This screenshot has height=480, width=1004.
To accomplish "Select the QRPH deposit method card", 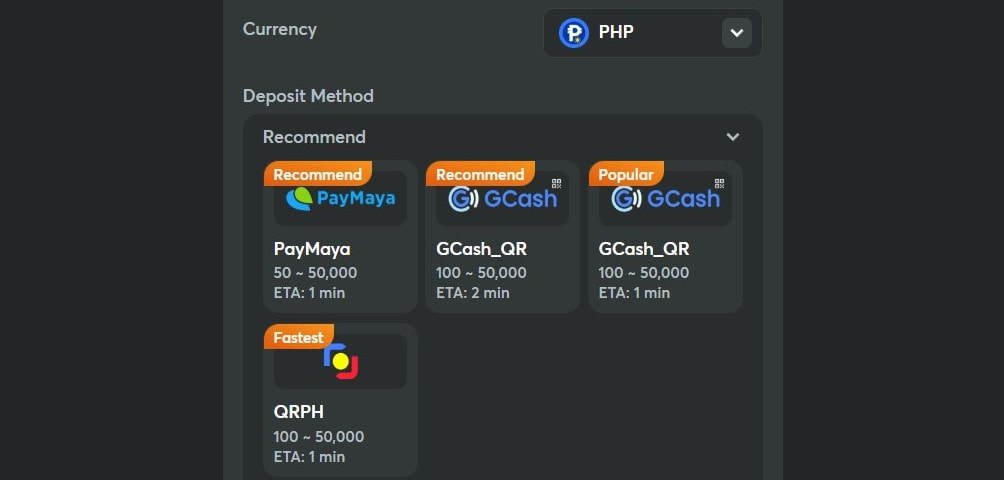I will [x=340, y=399].
